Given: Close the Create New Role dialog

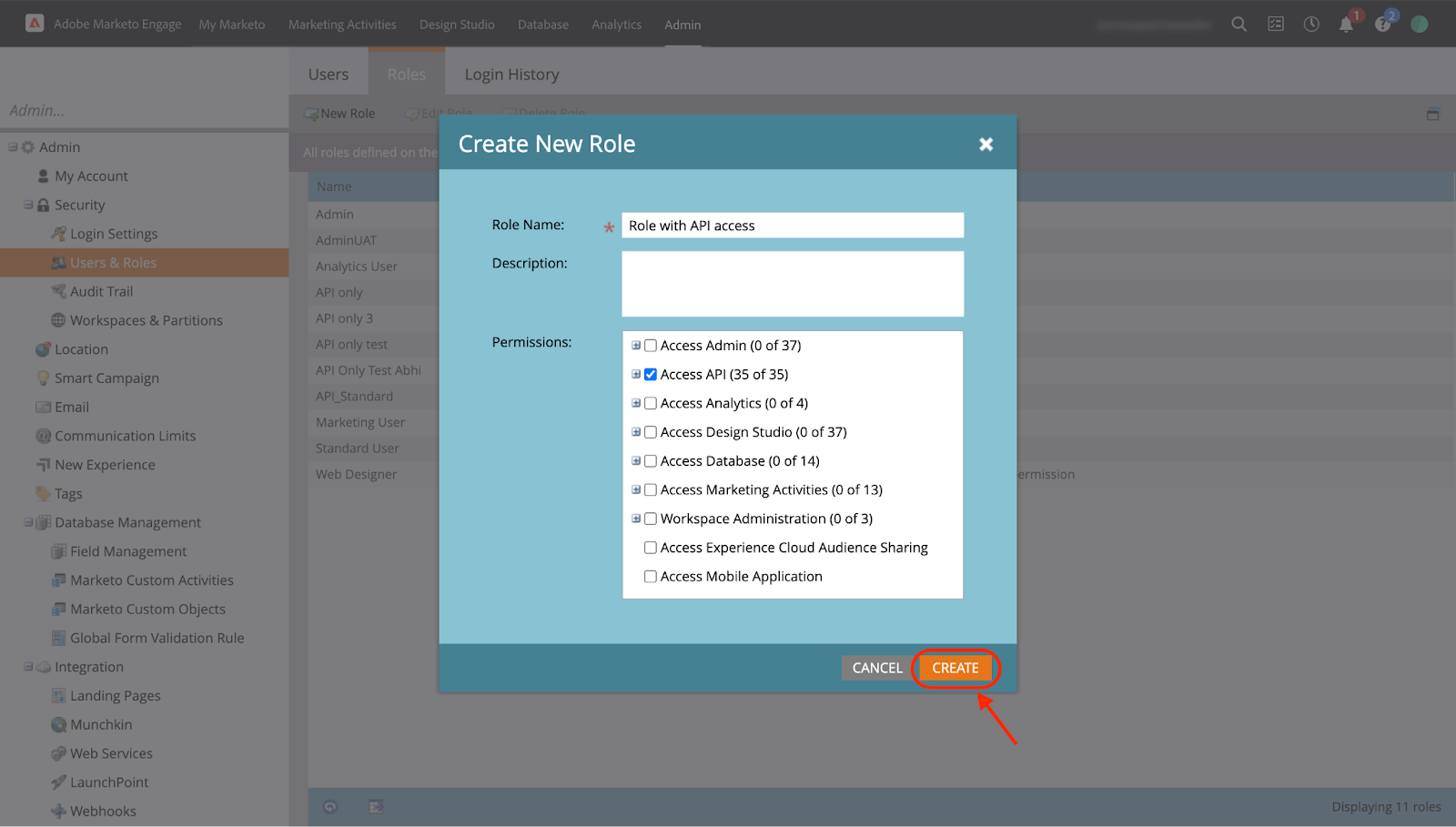Looking at the screenshot, I should point(986,145).
